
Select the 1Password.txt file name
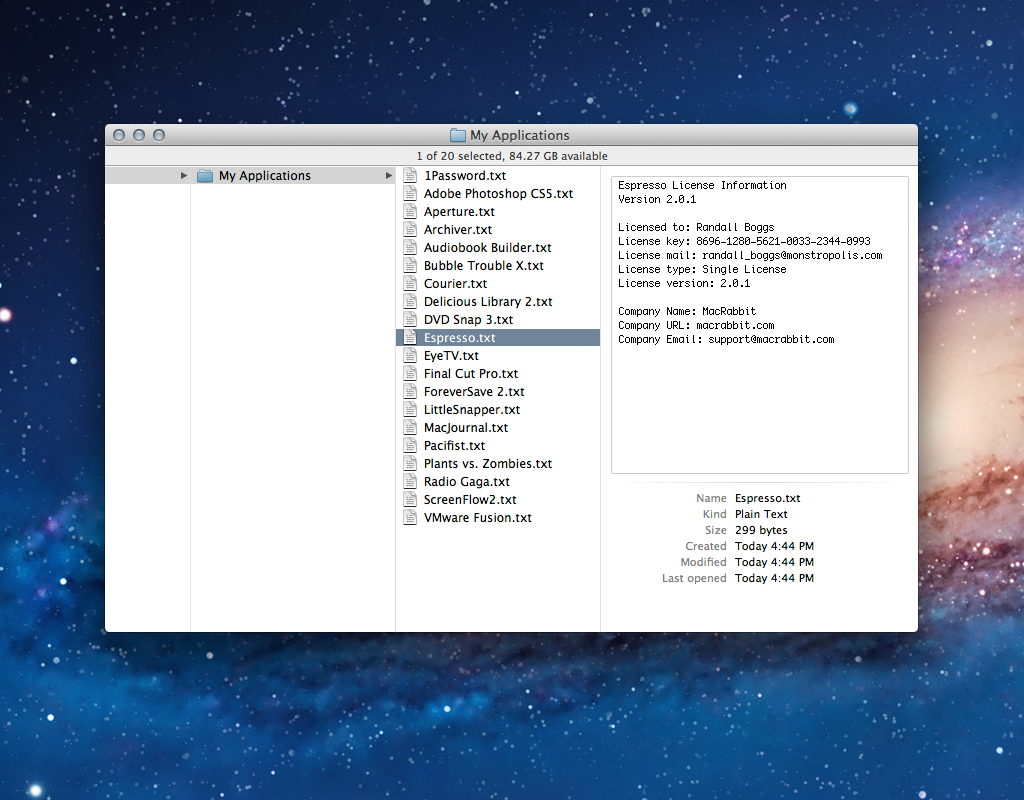point(465,176)
